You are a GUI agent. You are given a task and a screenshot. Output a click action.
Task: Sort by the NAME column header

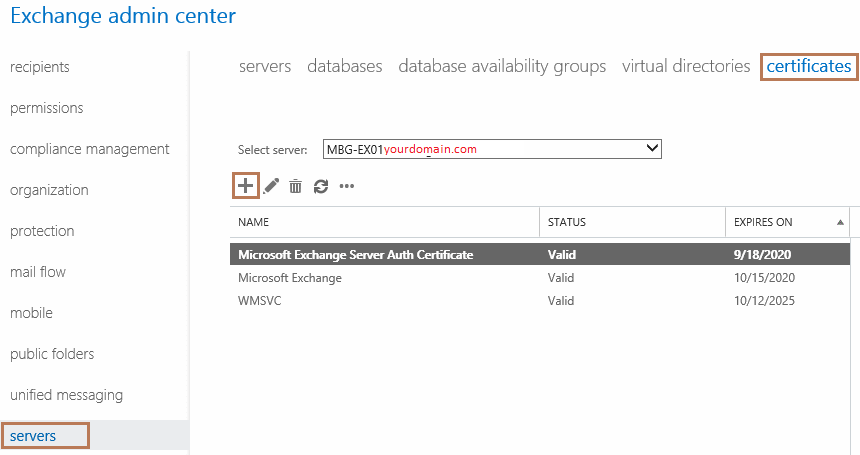pos(253,222)
